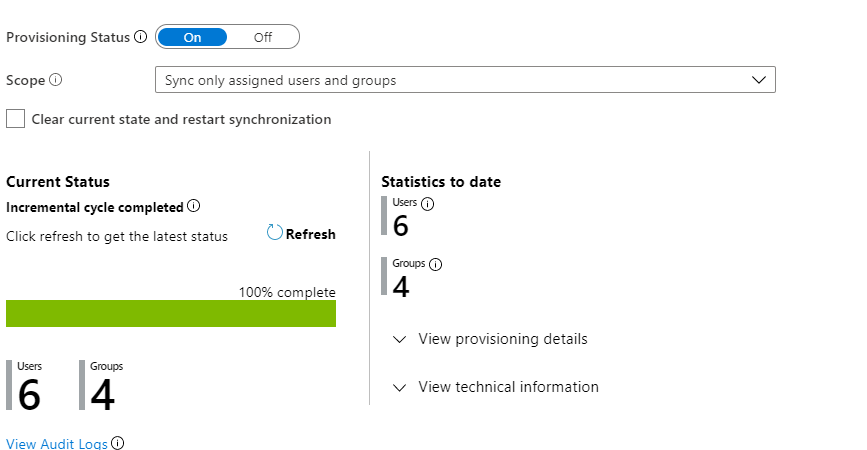Click the info icon next to Provisioning Status

coord(140,37)
